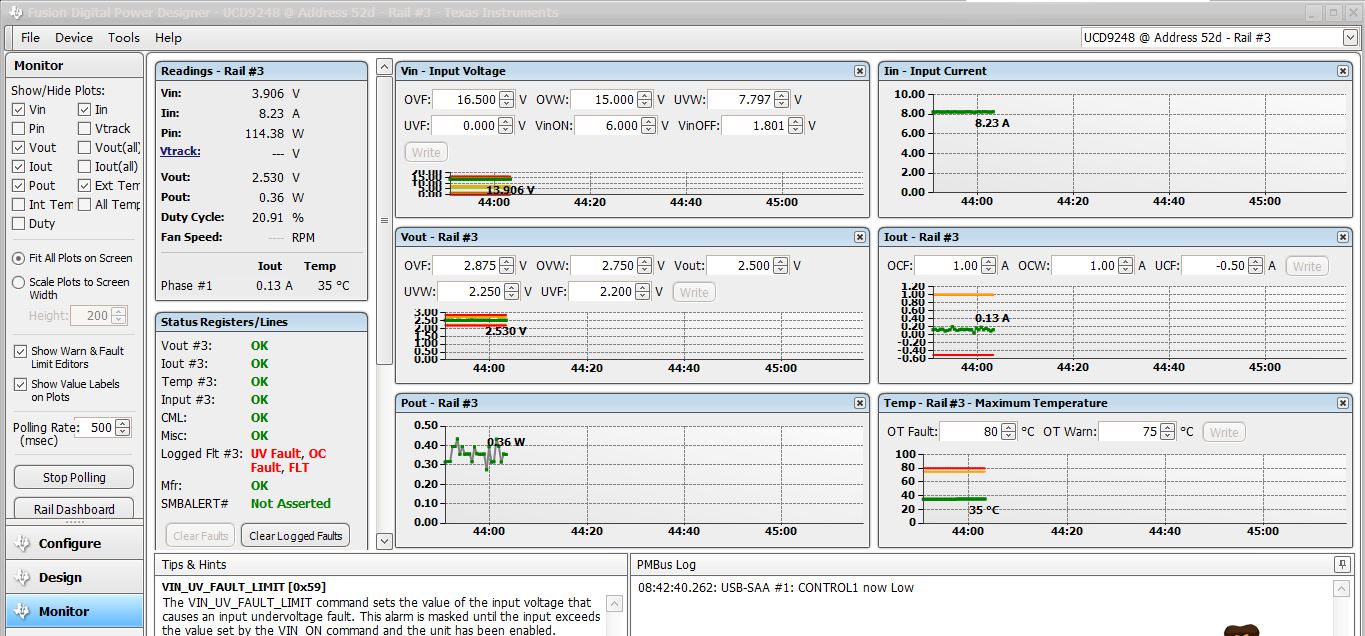Decrease OT Warn 75 using down spinner

[x=1166, y=437]
